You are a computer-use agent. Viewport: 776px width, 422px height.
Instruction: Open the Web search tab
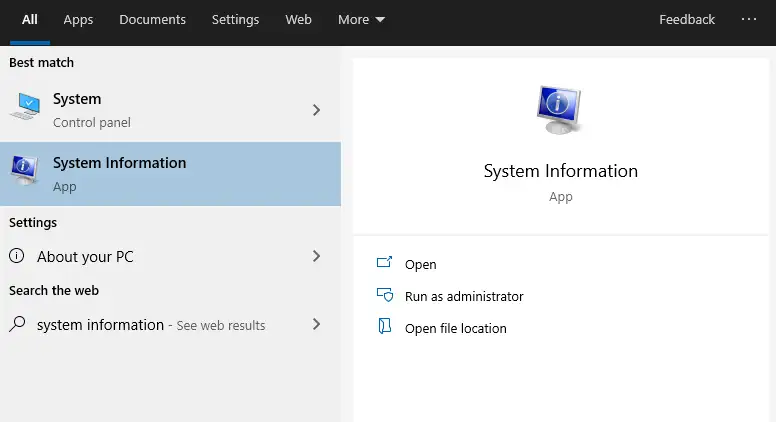point(298,20)
